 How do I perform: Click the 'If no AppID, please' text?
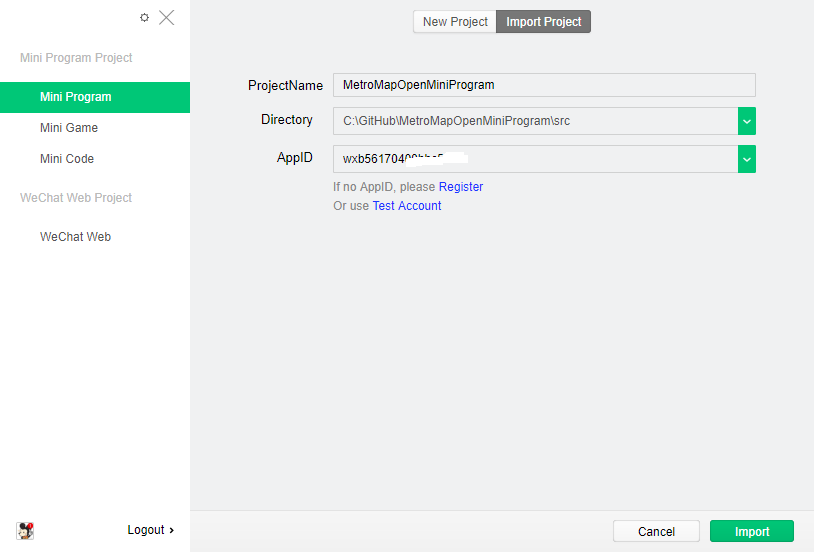point(384,187)
